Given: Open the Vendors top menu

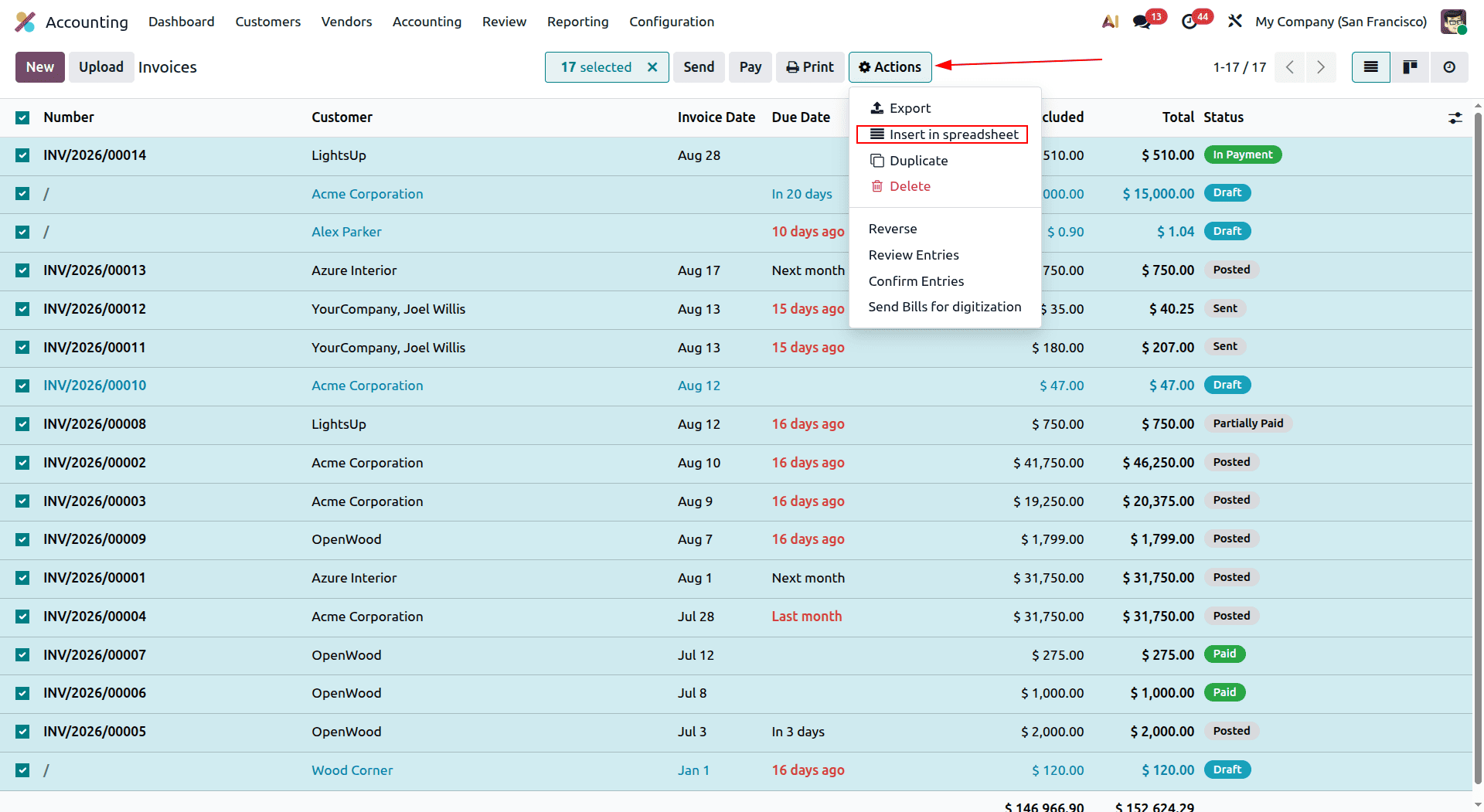Looking at the screenshot, I should (346, 22).
